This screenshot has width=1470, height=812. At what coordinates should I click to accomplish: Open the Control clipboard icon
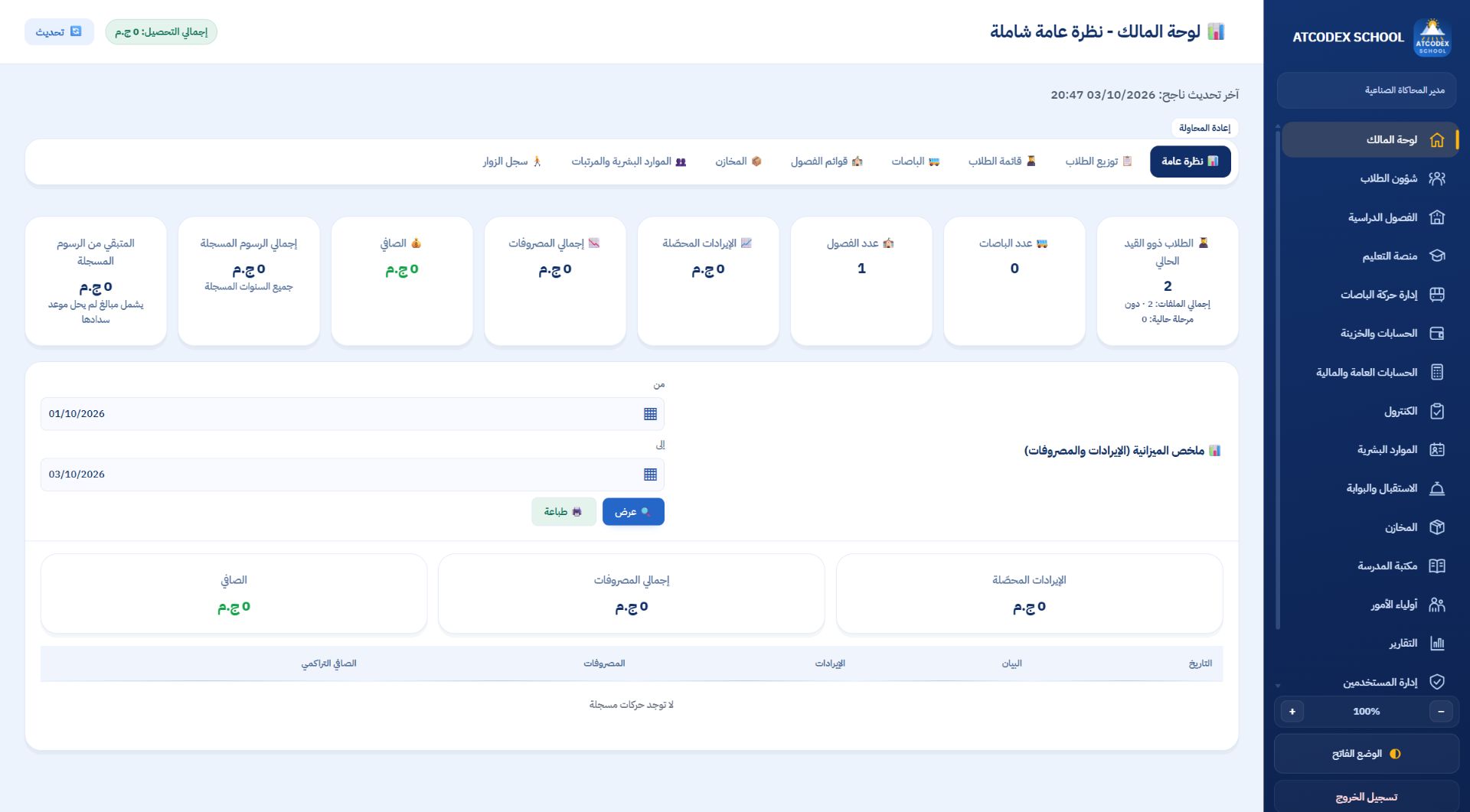click(1437, 411)
